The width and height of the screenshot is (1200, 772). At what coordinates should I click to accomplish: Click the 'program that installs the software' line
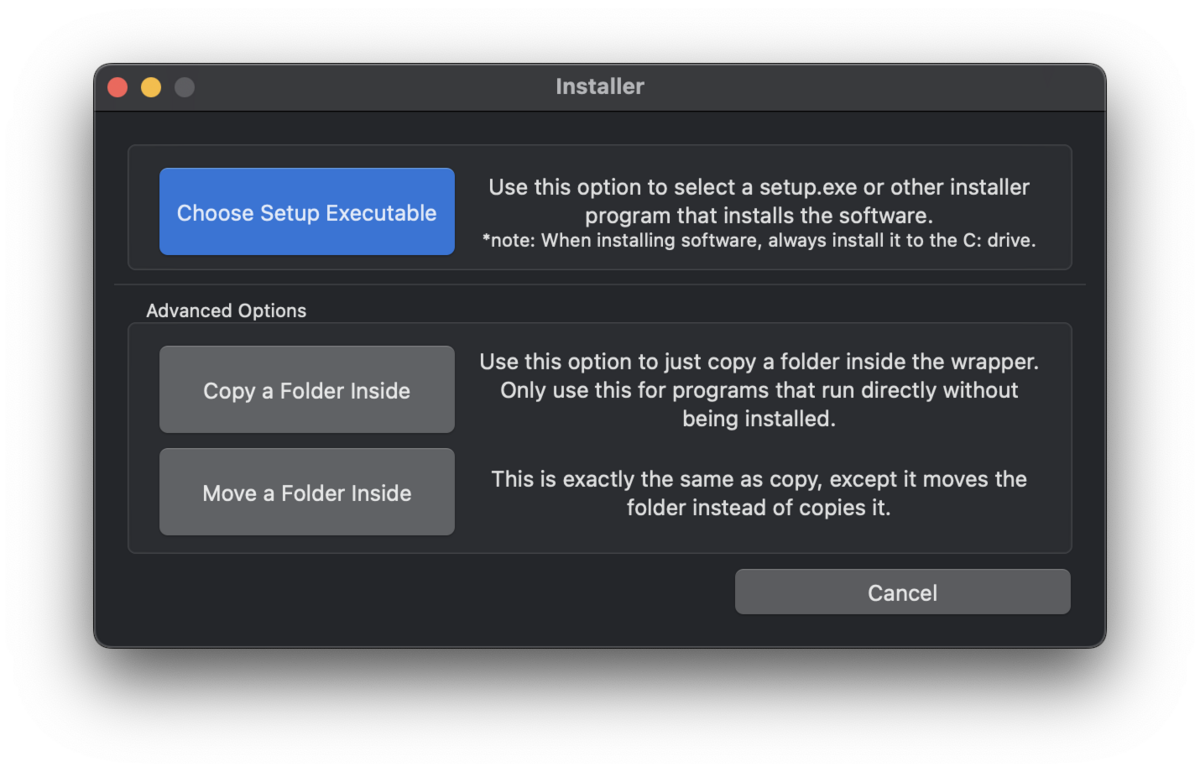tap(758, 215)
